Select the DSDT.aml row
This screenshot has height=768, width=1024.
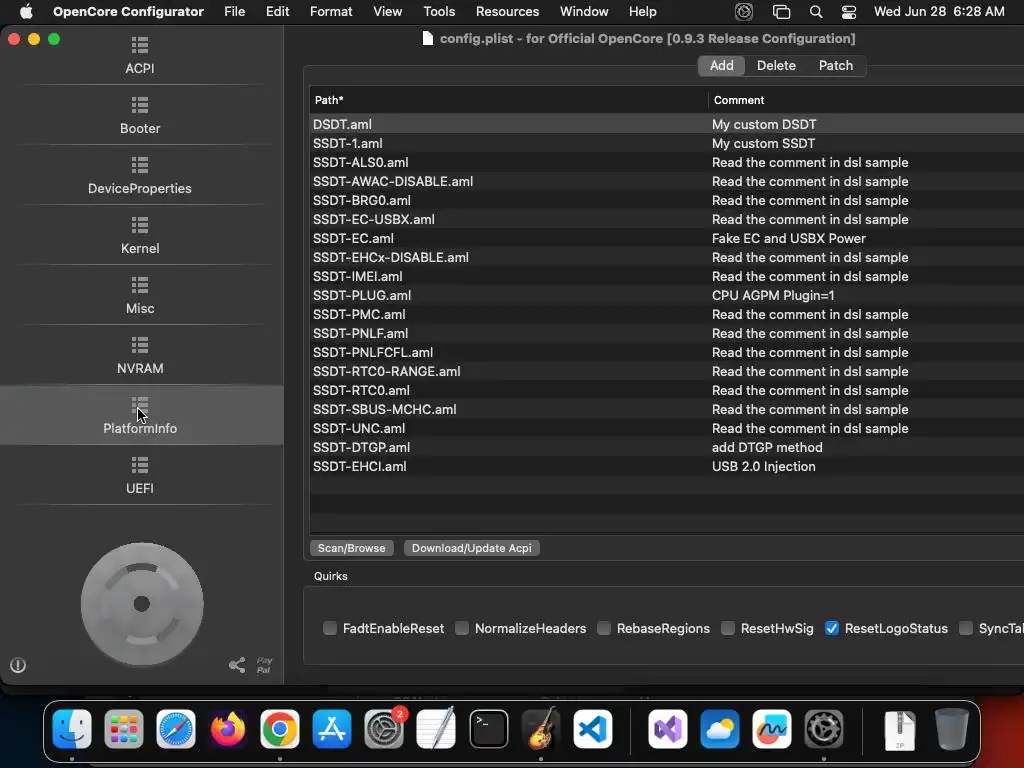coord(667,124)
